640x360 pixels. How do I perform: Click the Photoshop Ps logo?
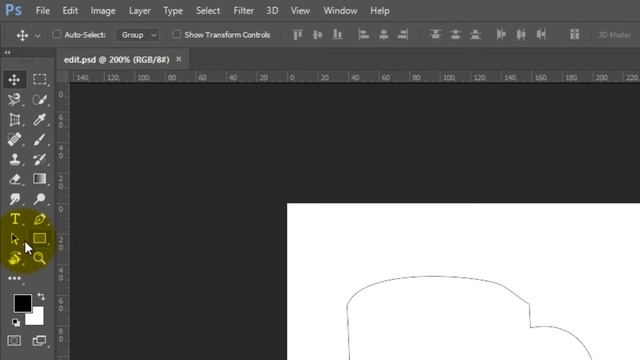pos(13,10)
